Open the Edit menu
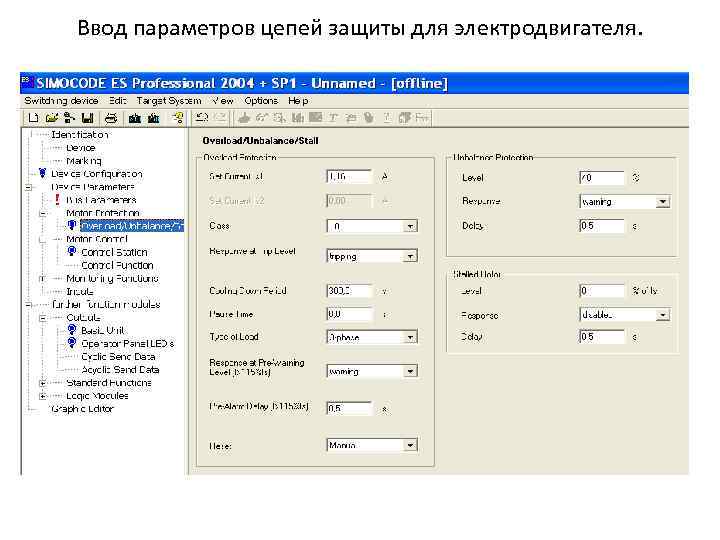Image resolution: width=720 pixels, height=540 pixels. [118, 101]
